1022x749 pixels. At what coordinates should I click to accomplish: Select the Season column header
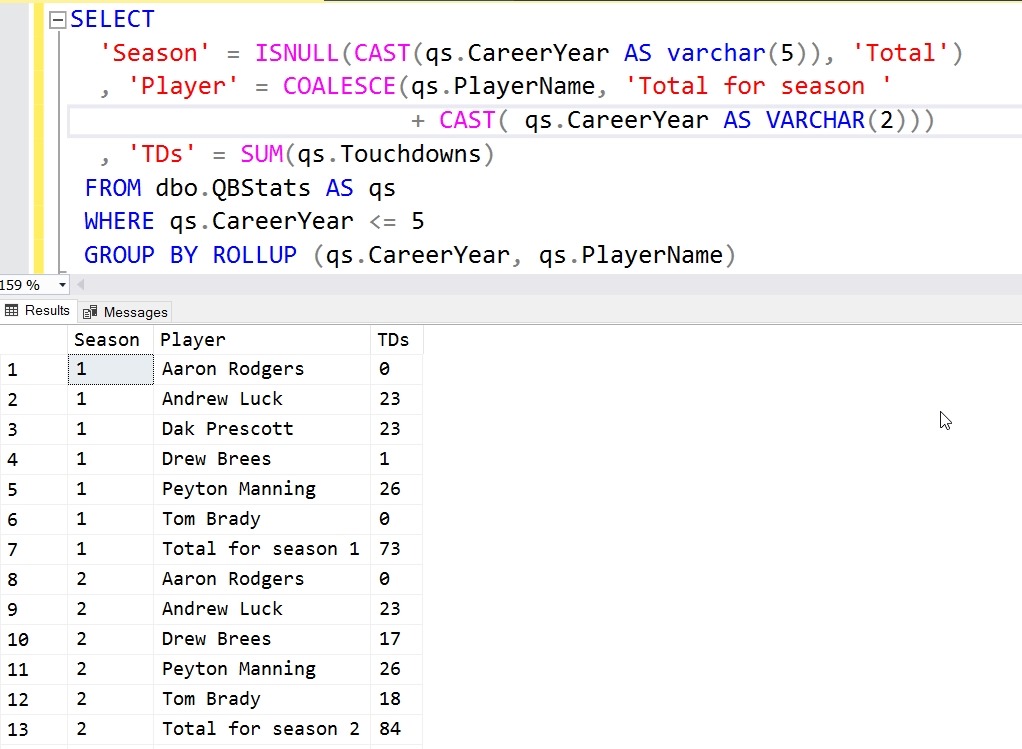coord(107,340)
